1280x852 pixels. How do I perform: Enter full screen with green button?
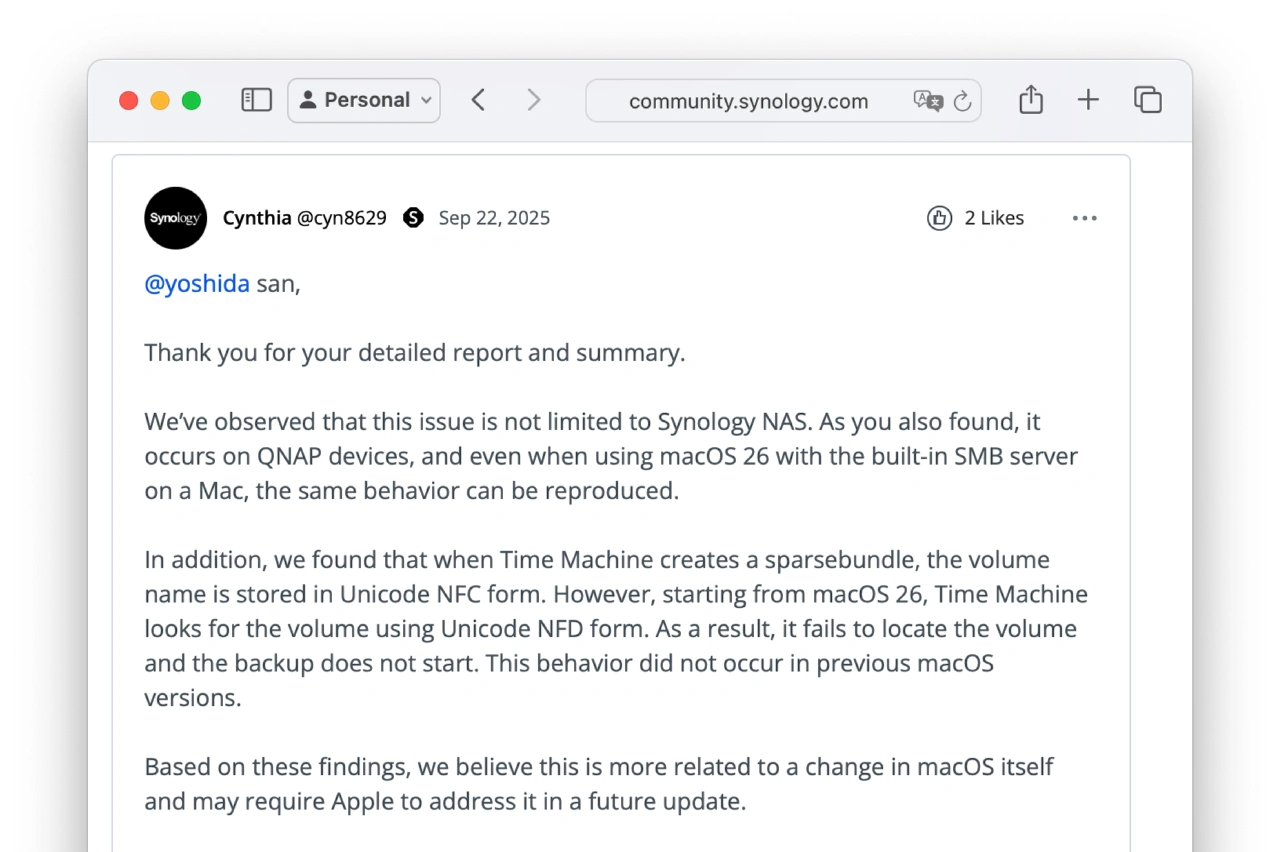[191, 100]
